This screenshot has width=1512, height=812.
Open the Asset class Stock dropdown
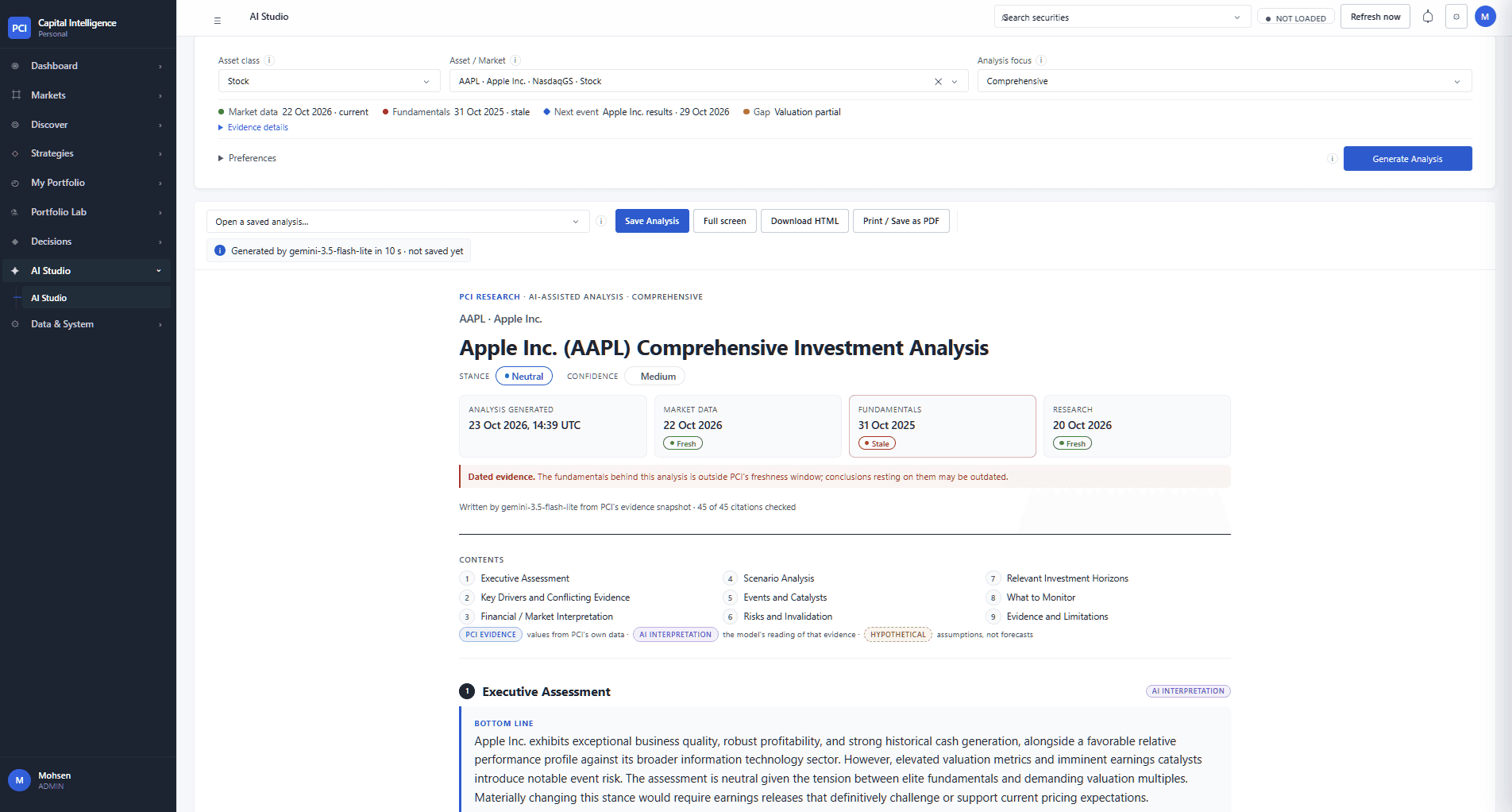330,81
